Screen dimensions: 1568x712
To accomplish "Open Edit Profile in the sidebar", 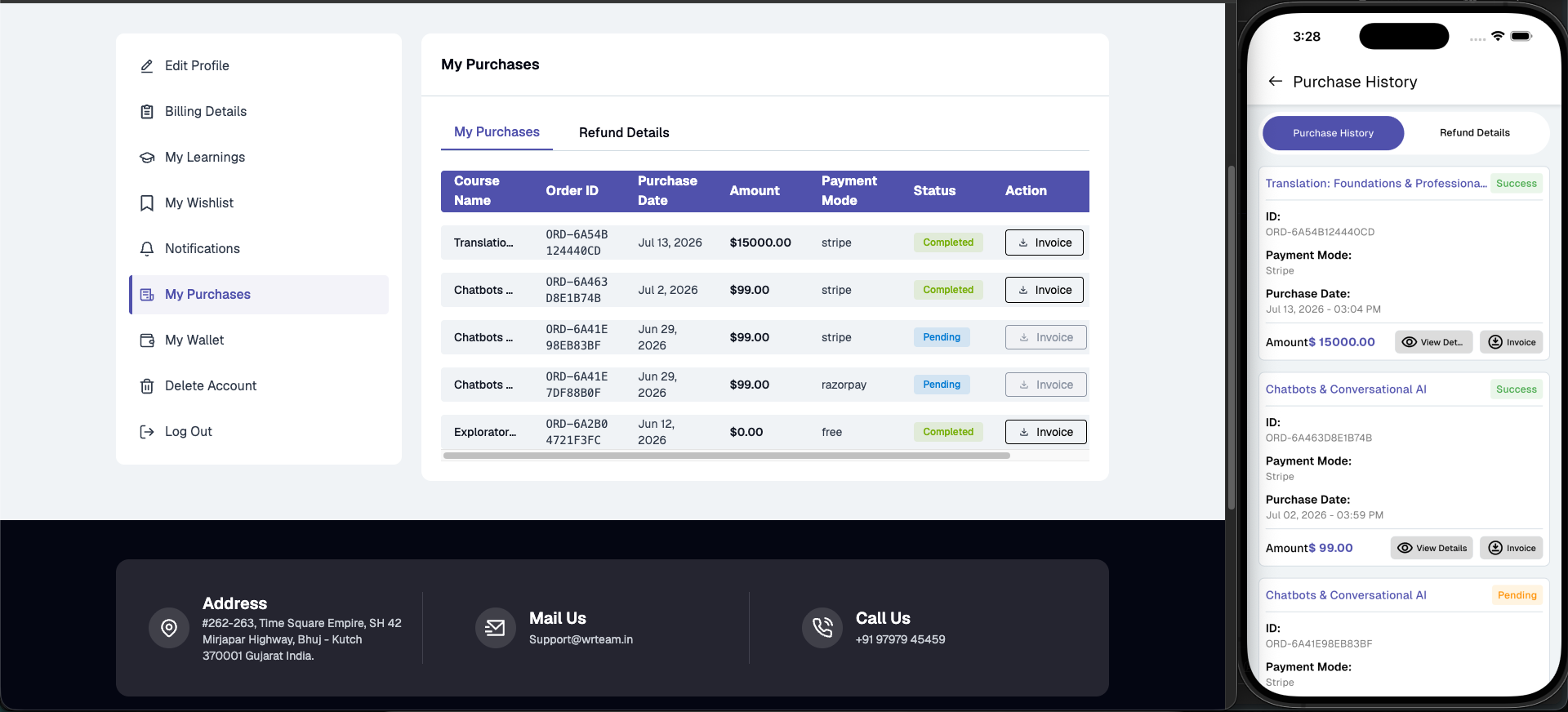I will click(x=259, y=66).
